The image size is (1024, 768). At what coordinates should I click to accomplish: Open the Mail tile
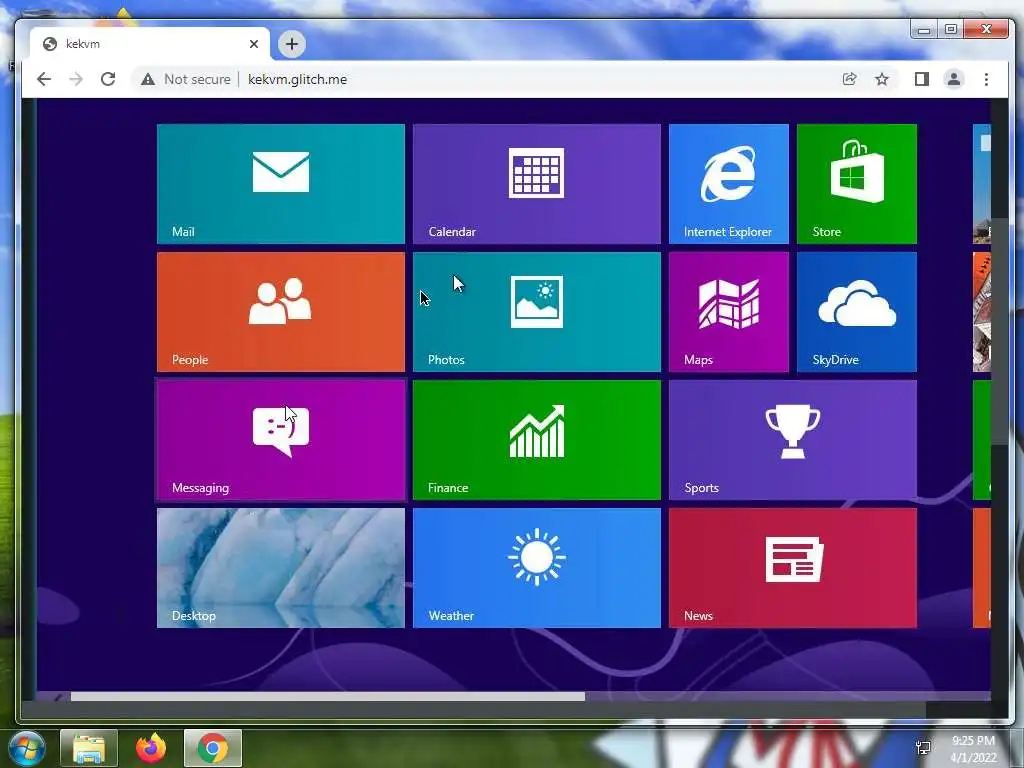(x=281, y=184)
